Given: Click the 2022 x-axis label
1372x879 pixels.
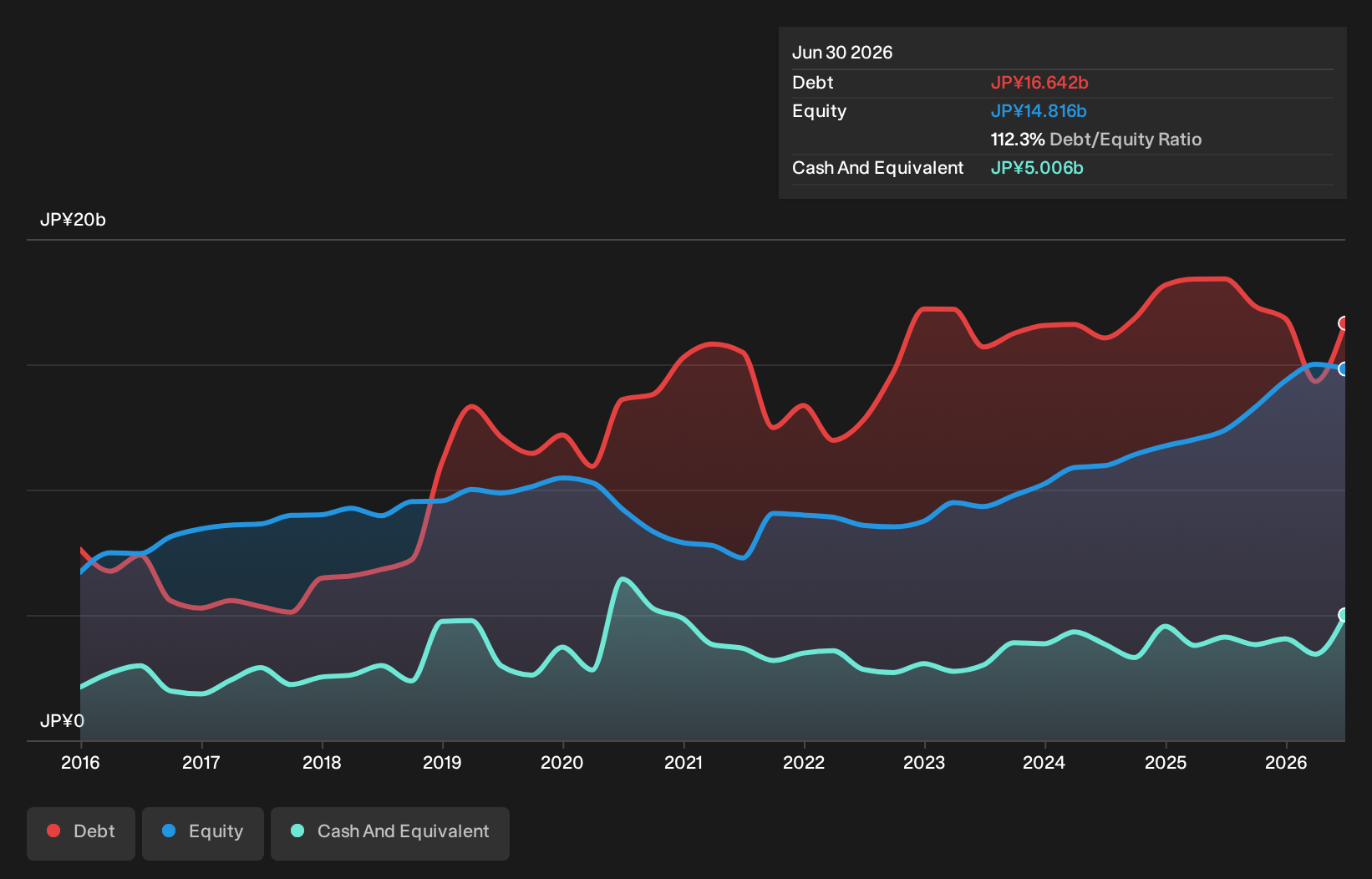Looking at the screenshot, I should pos(804,763).
